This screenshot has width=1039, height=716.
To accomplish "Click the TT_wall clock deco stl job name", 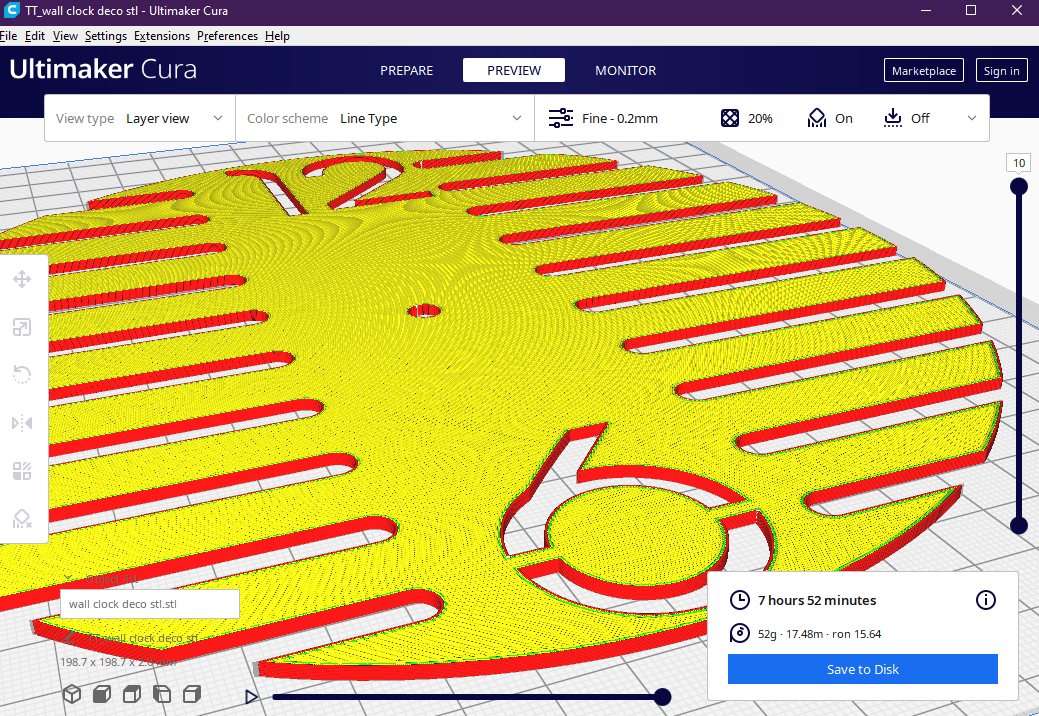I will [x=143, y=638].
